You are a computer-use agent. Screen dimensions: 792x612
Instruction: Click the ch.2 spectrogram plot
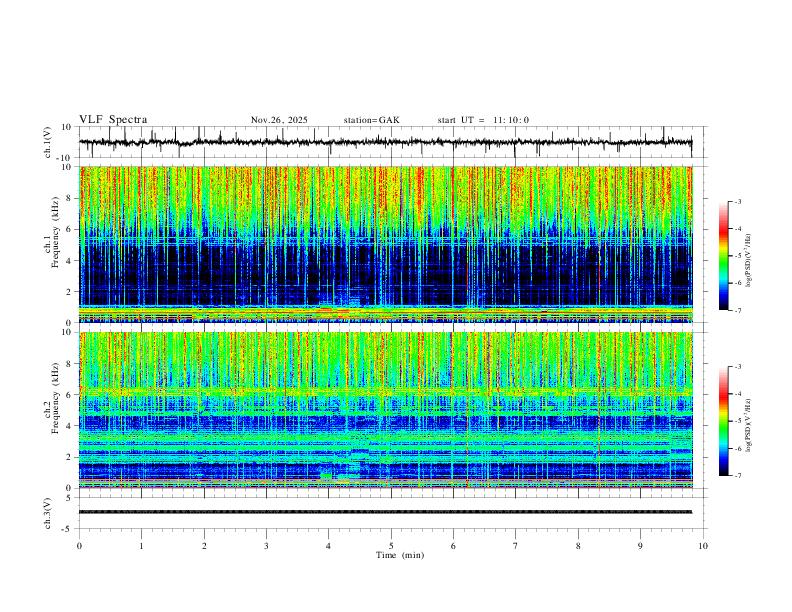(x=385, y=410)
